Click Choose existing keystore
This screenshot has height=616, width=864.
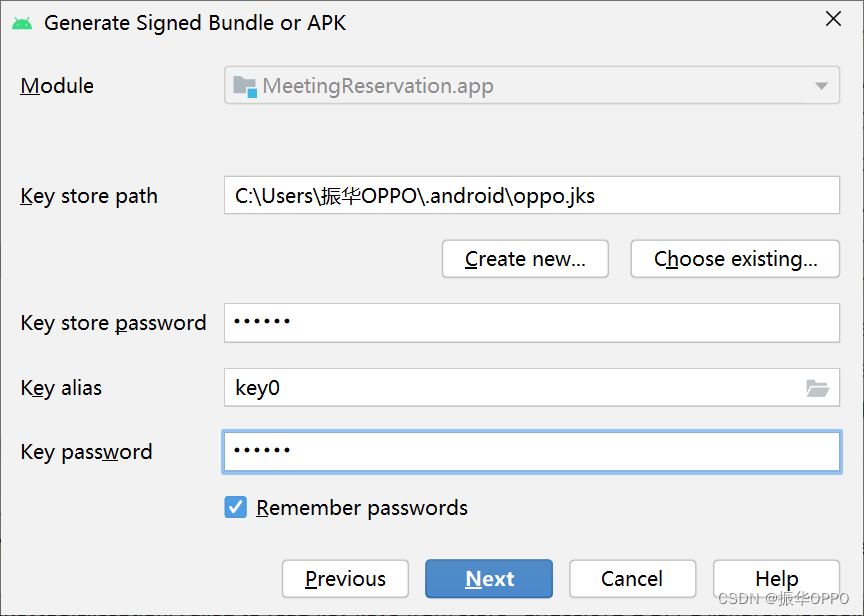click(734, 258)
